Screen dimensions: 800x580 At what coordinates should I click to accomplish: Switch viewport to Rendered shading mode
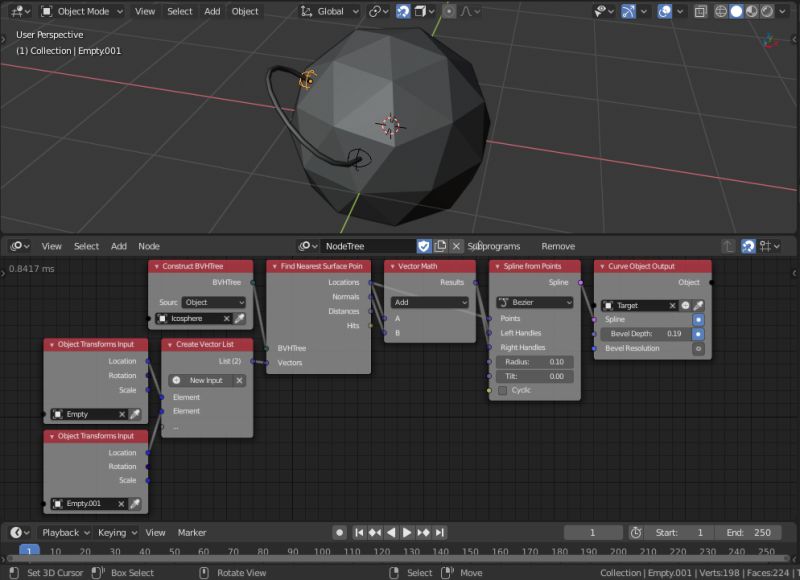767,10
